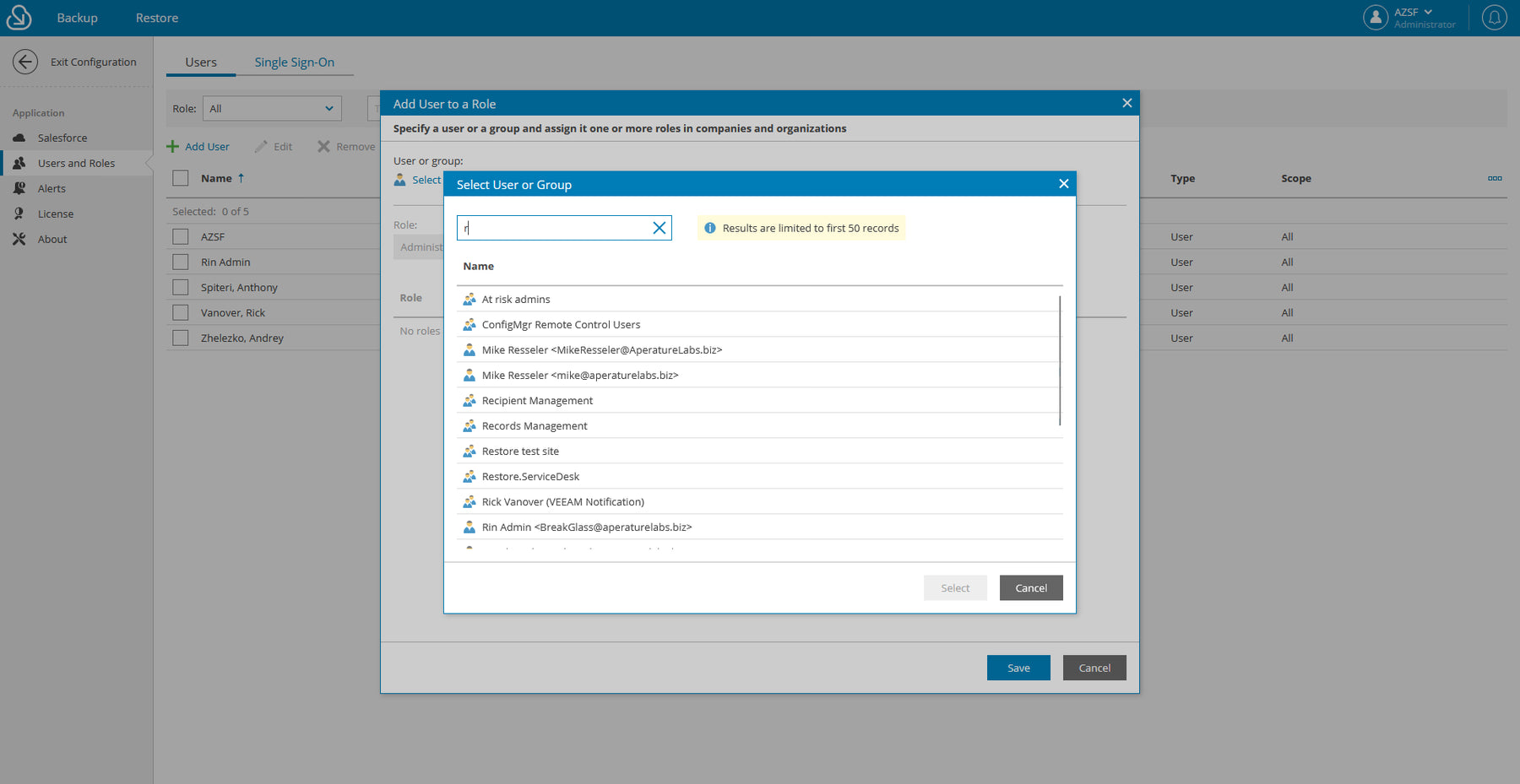Sort by the Name column arrow

pos(242,178)
